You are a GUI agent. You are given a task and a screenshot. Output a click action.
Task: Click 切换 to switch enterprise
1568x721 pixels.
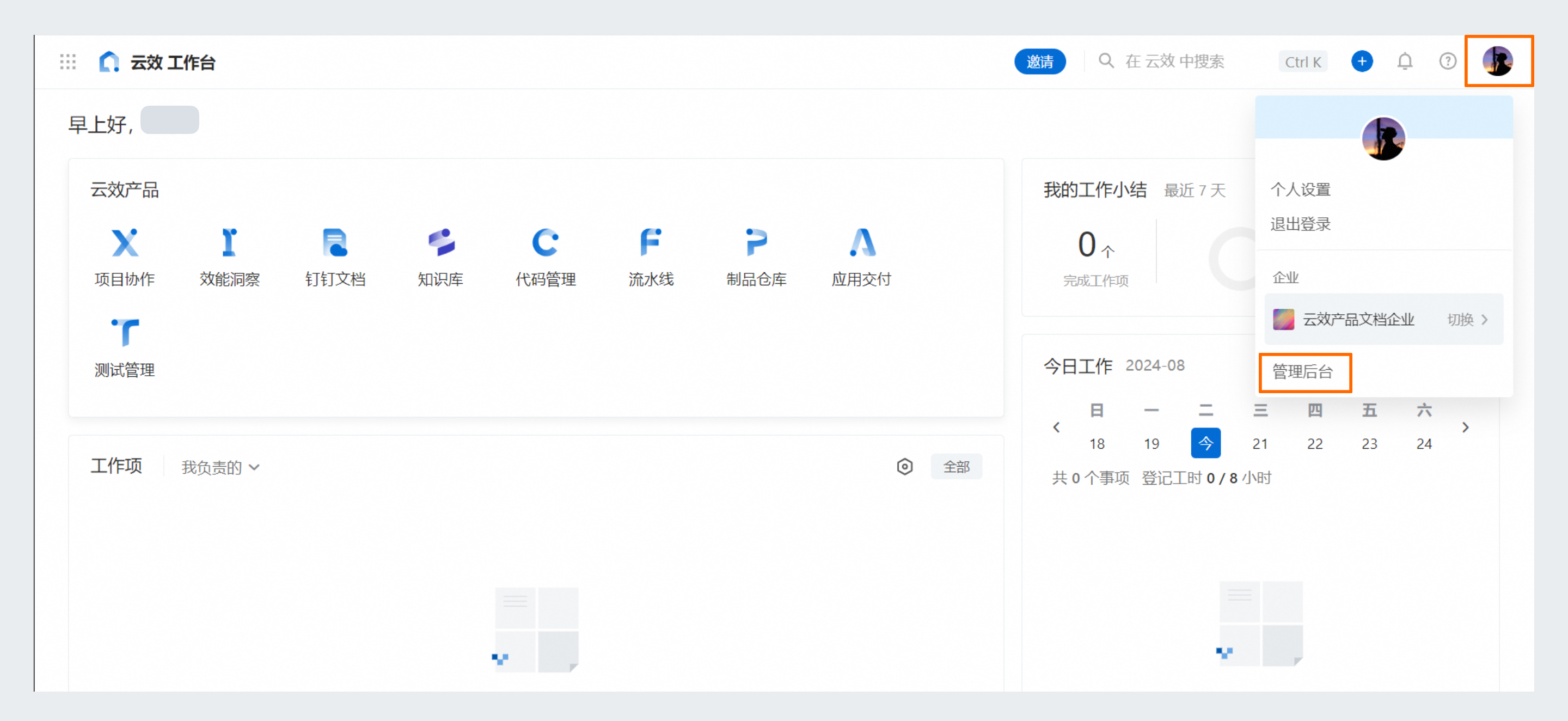pyautogui.click(x=1467, y=319)
